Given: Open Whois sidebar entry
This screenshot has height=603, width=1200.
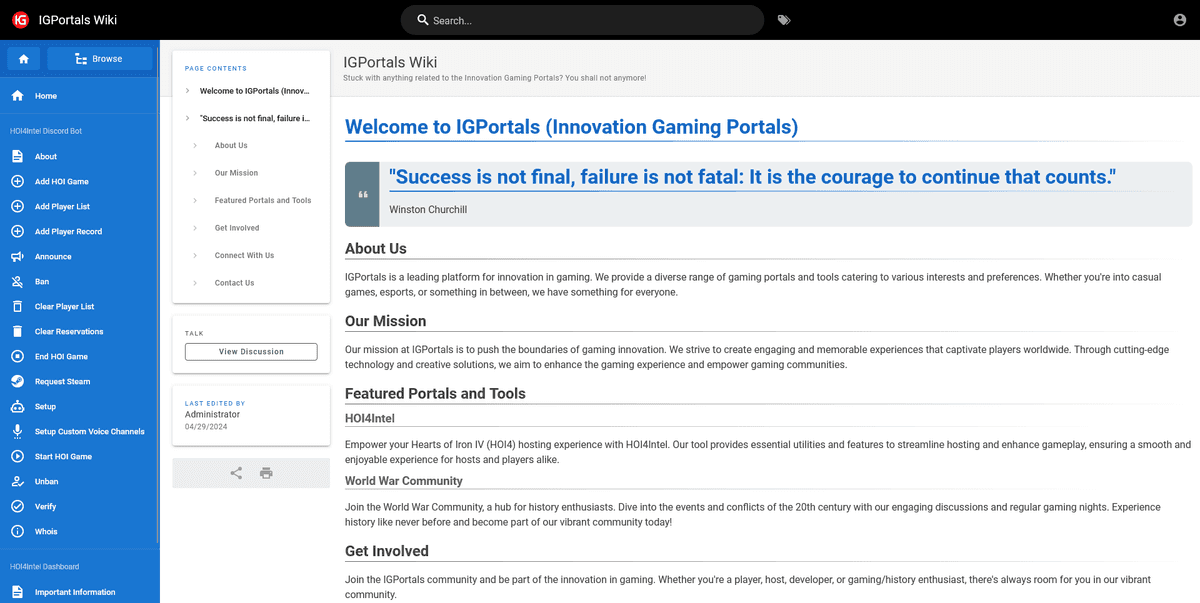Looking at the screenshot, I should pyautogui.click(x=79, y=531).
